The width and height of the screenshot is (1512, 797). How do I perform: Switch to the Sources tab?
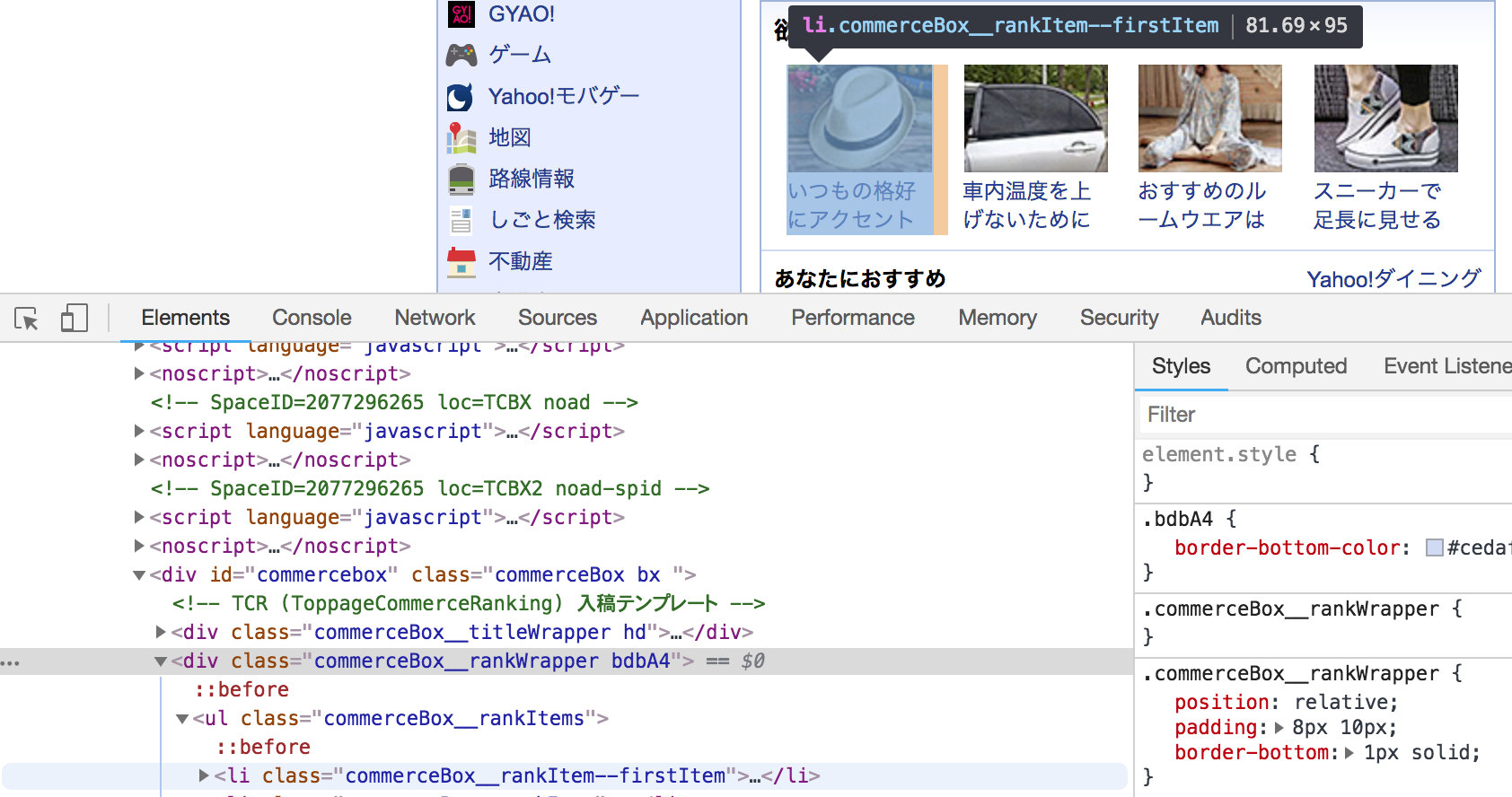(558, 318)
